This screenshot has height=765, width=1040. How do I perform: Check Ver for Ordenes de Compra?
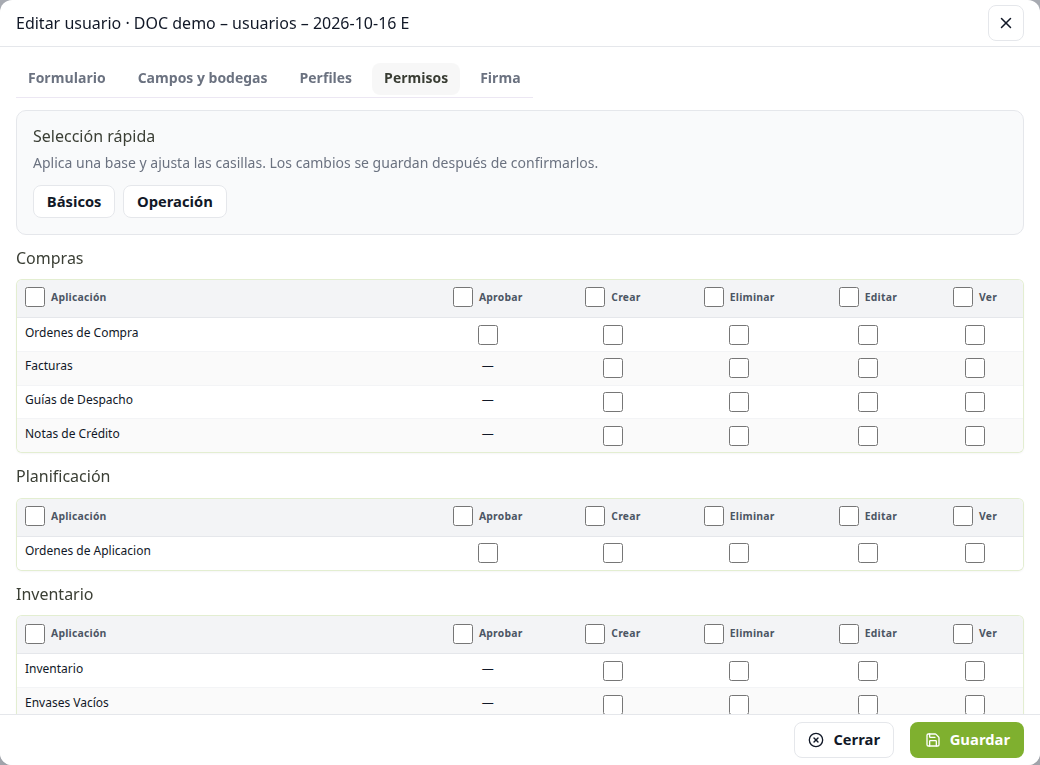click(x=975, y=335)
